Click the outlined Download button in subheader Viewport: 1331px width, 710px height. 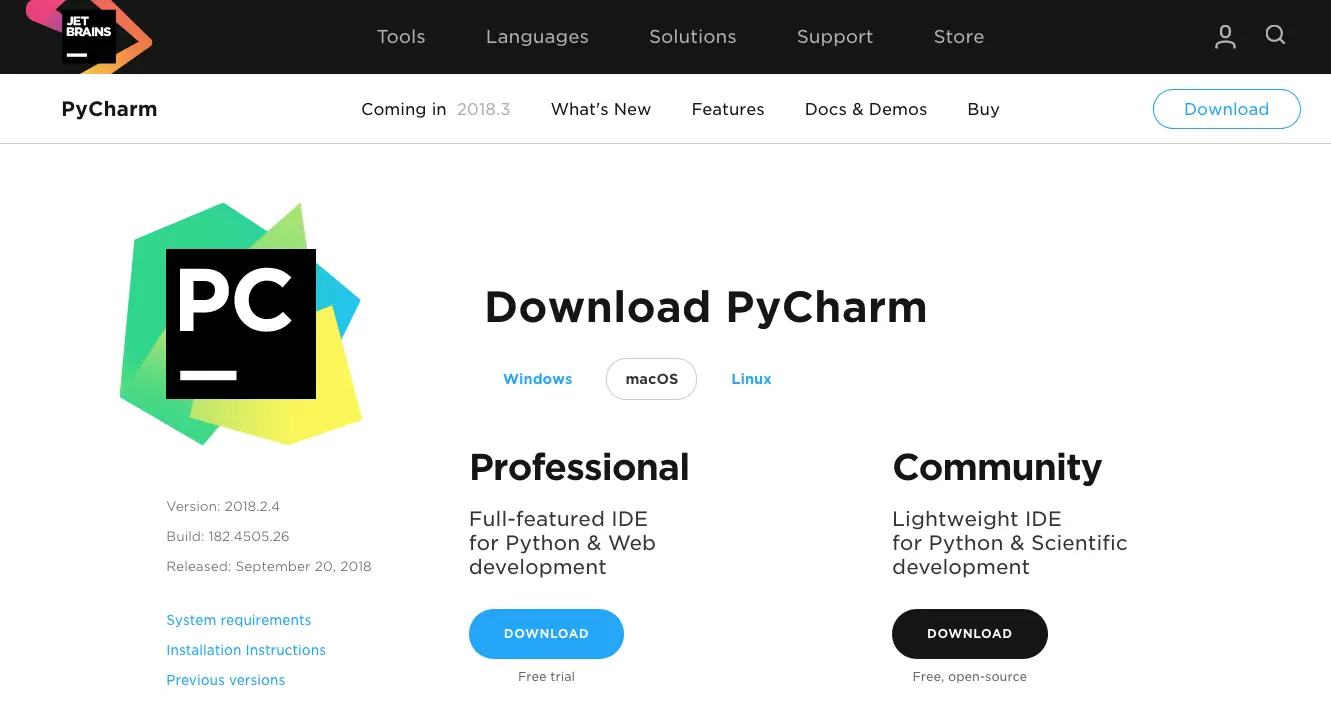(x=1227, y=109)
